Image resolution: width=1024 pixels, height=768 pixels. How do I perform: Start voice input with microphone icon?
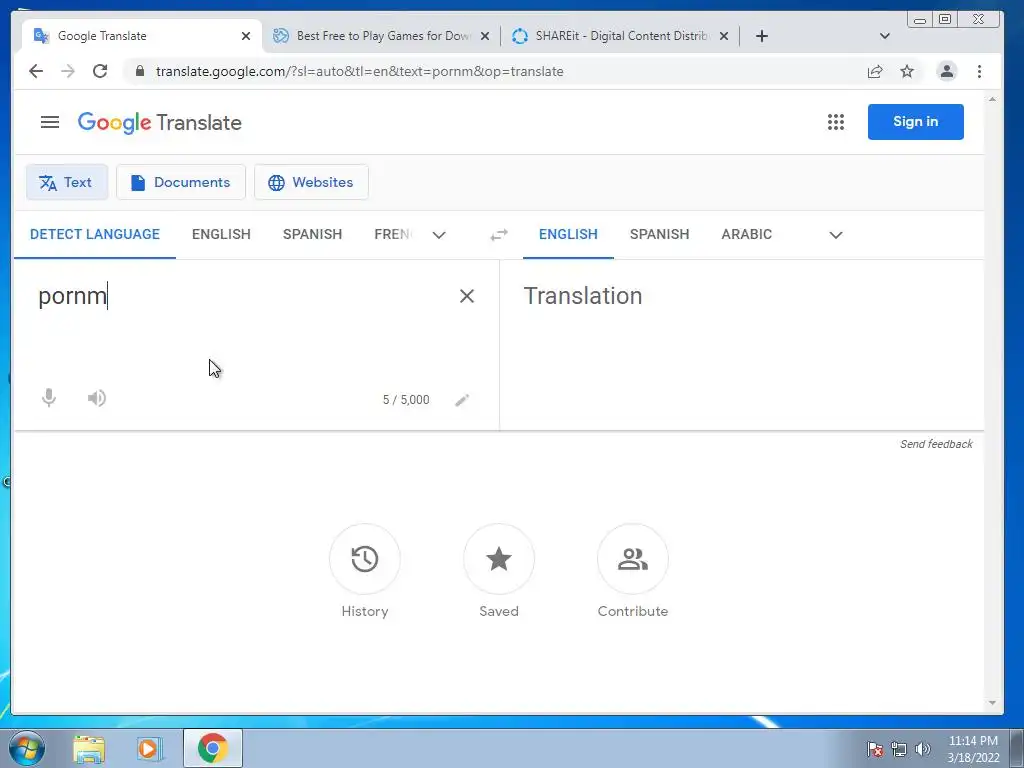coord(49,398)
